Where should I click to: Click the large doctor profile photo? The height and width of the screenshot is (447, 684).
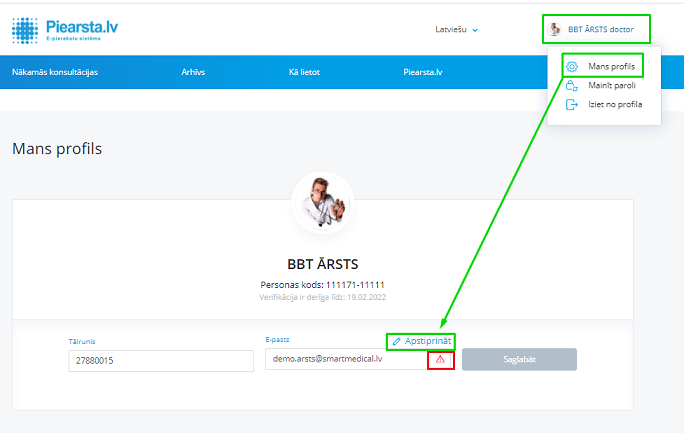(x=322, y=203)
